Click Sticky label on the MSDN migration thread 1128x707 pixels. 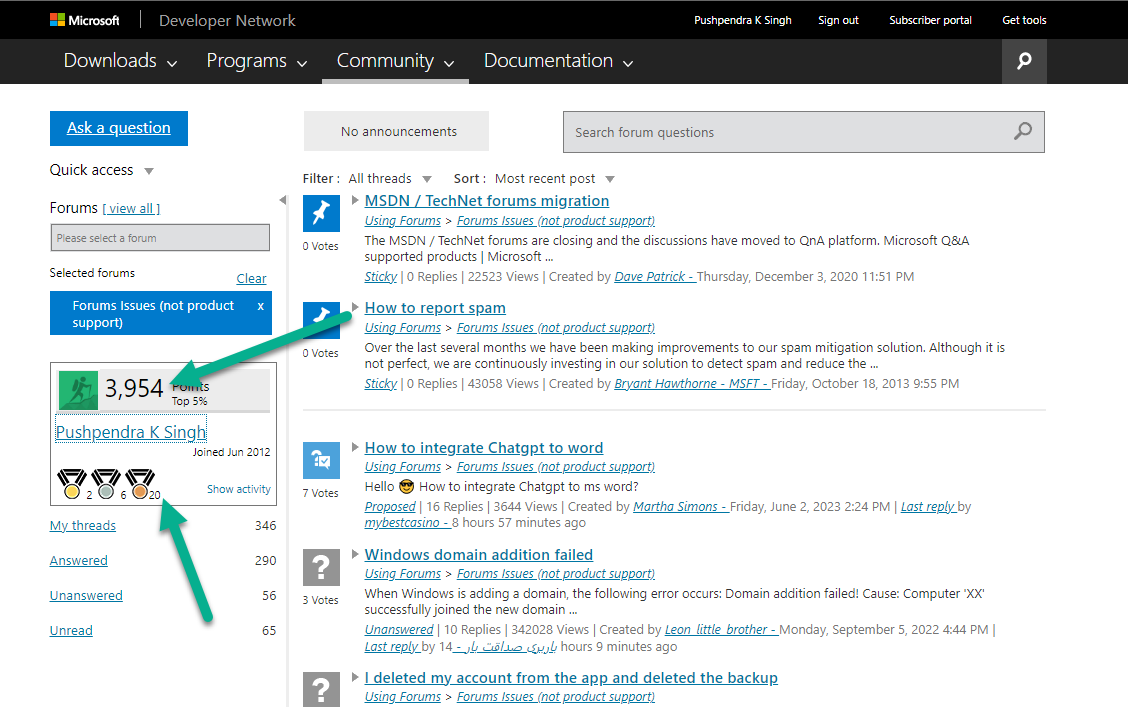381,277
